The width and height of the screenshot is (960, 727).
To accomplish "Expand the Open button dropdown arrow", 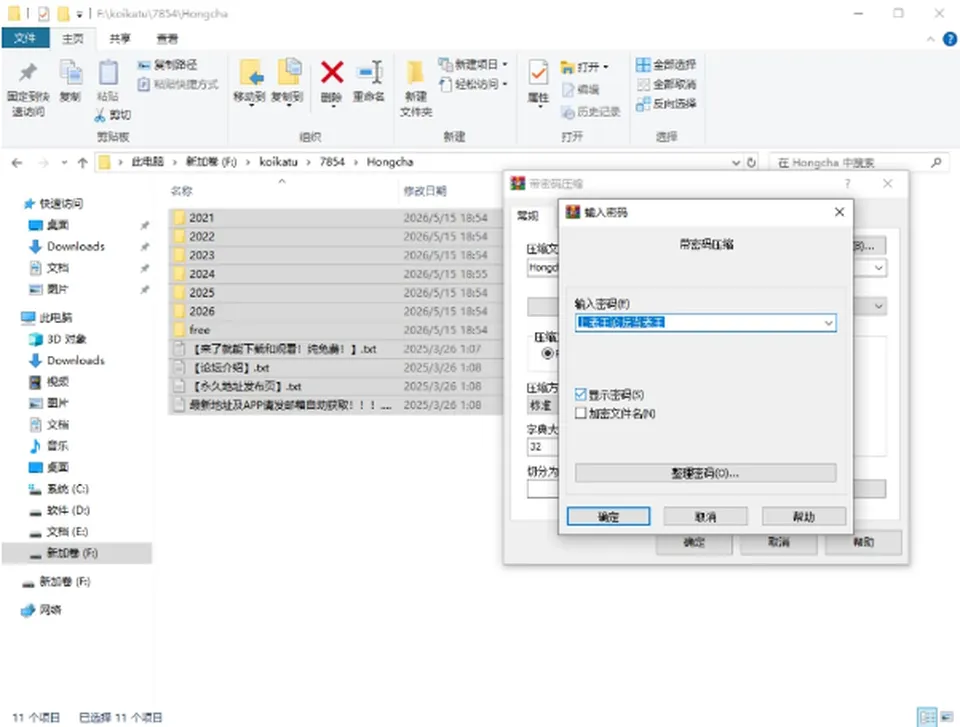I will coord(606,67).
